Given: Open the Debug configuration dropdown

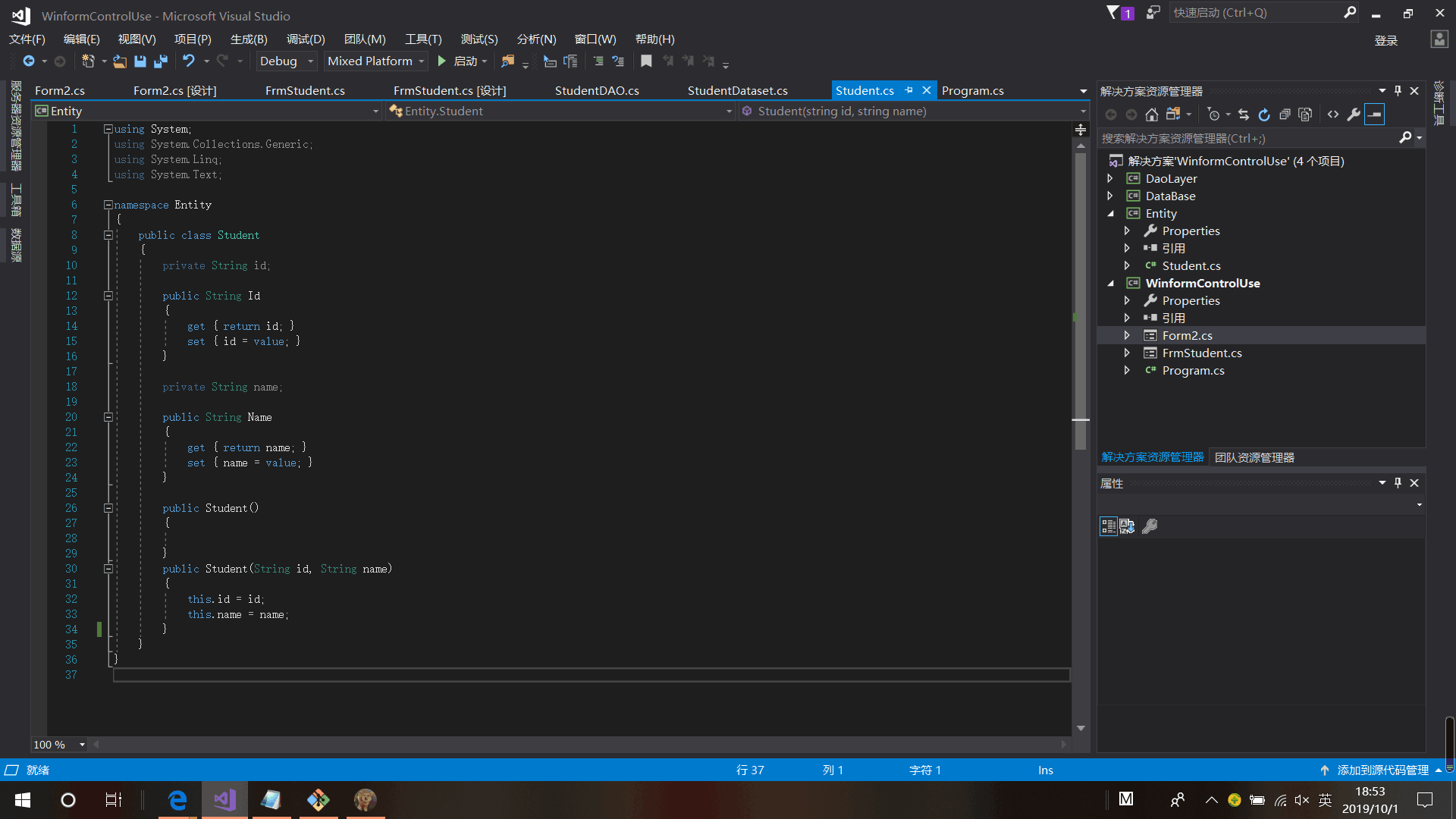Looking at the screenshot, I should [310, 61].
